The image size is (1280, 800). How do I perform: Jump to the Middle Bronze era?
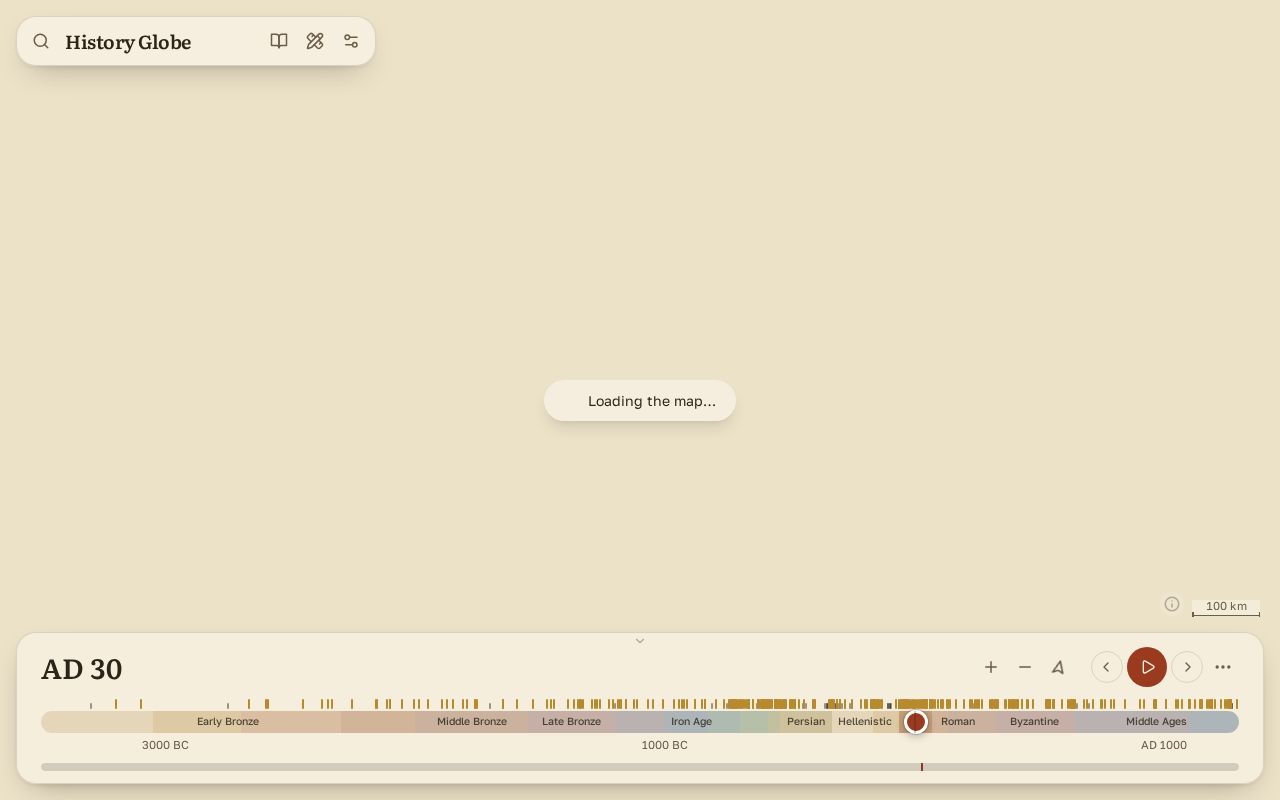pos(472,722)
